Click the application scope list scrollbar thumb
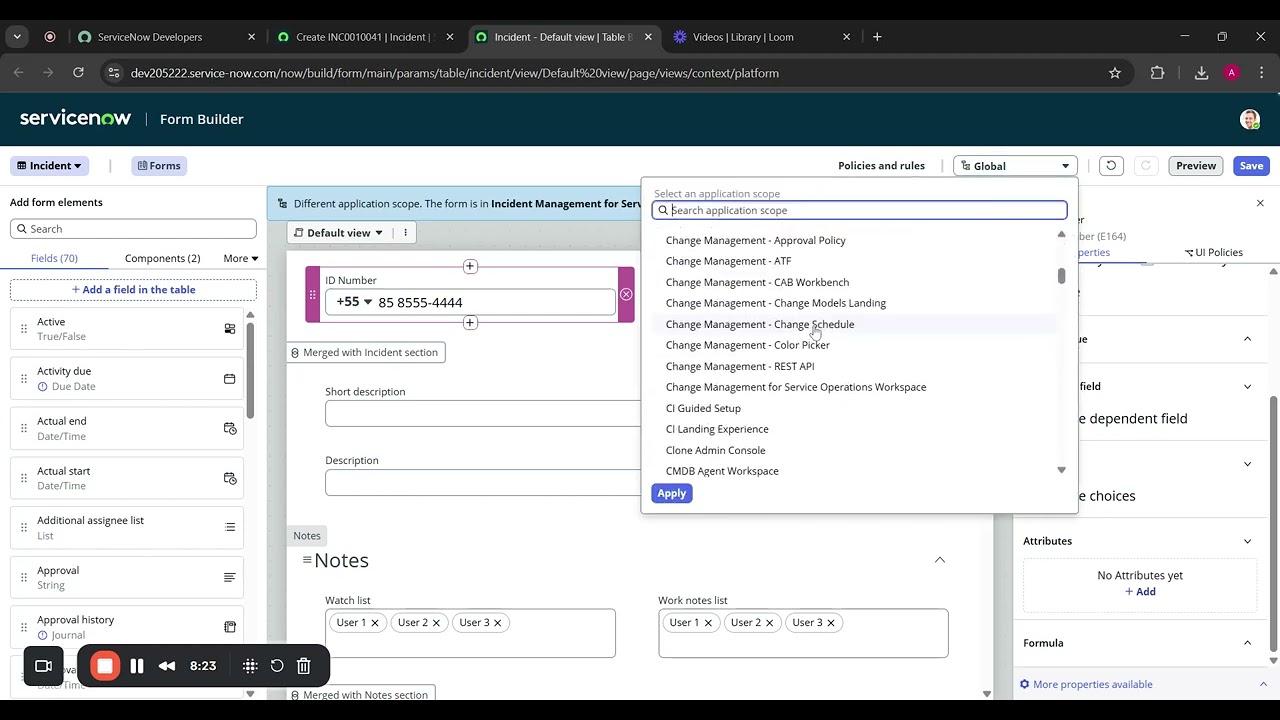The height and width of the screenshot is (720, 1280). coord(1061,276)
